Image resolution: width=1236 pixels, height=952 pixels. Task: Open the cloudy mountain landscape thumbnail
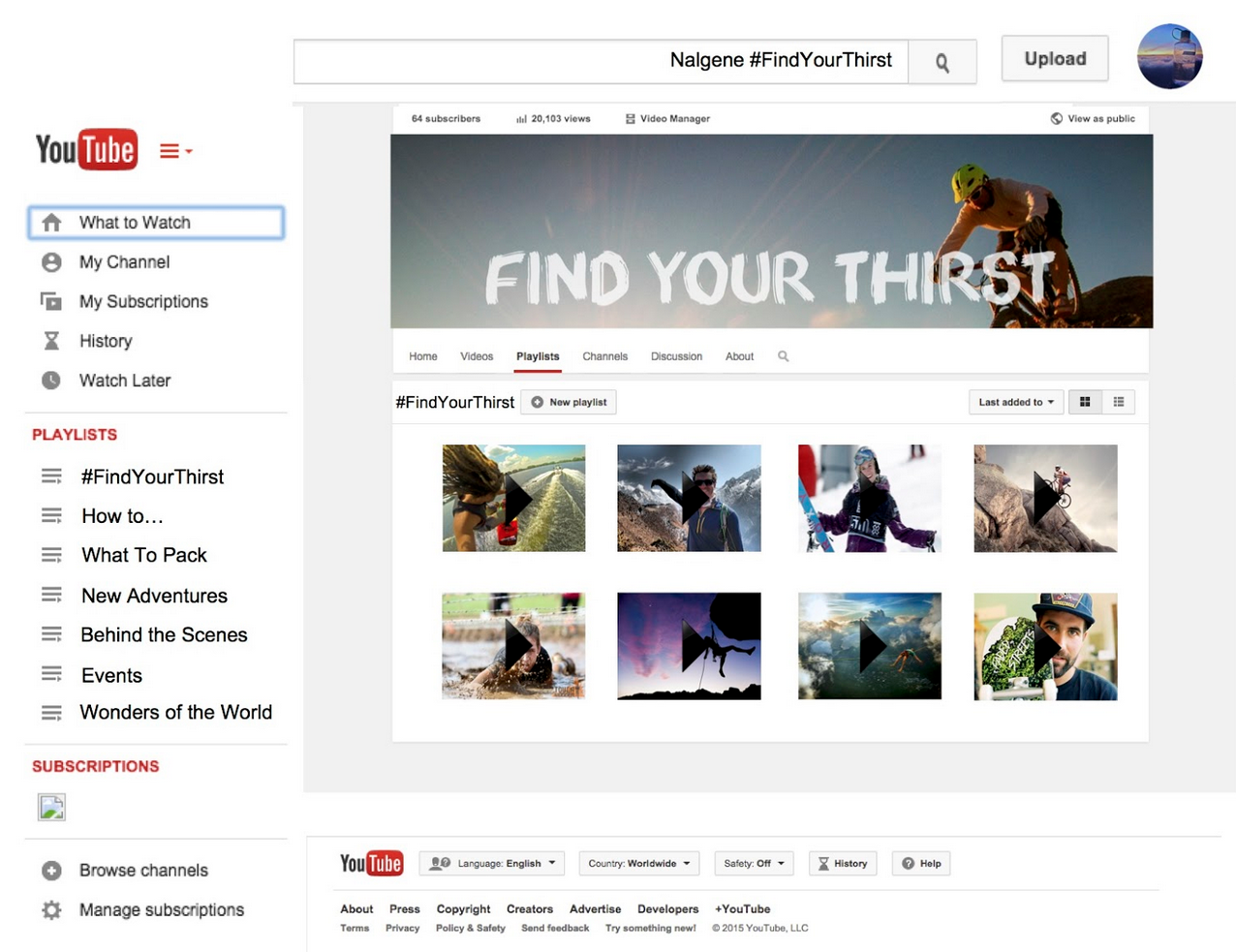click(869, 646)
